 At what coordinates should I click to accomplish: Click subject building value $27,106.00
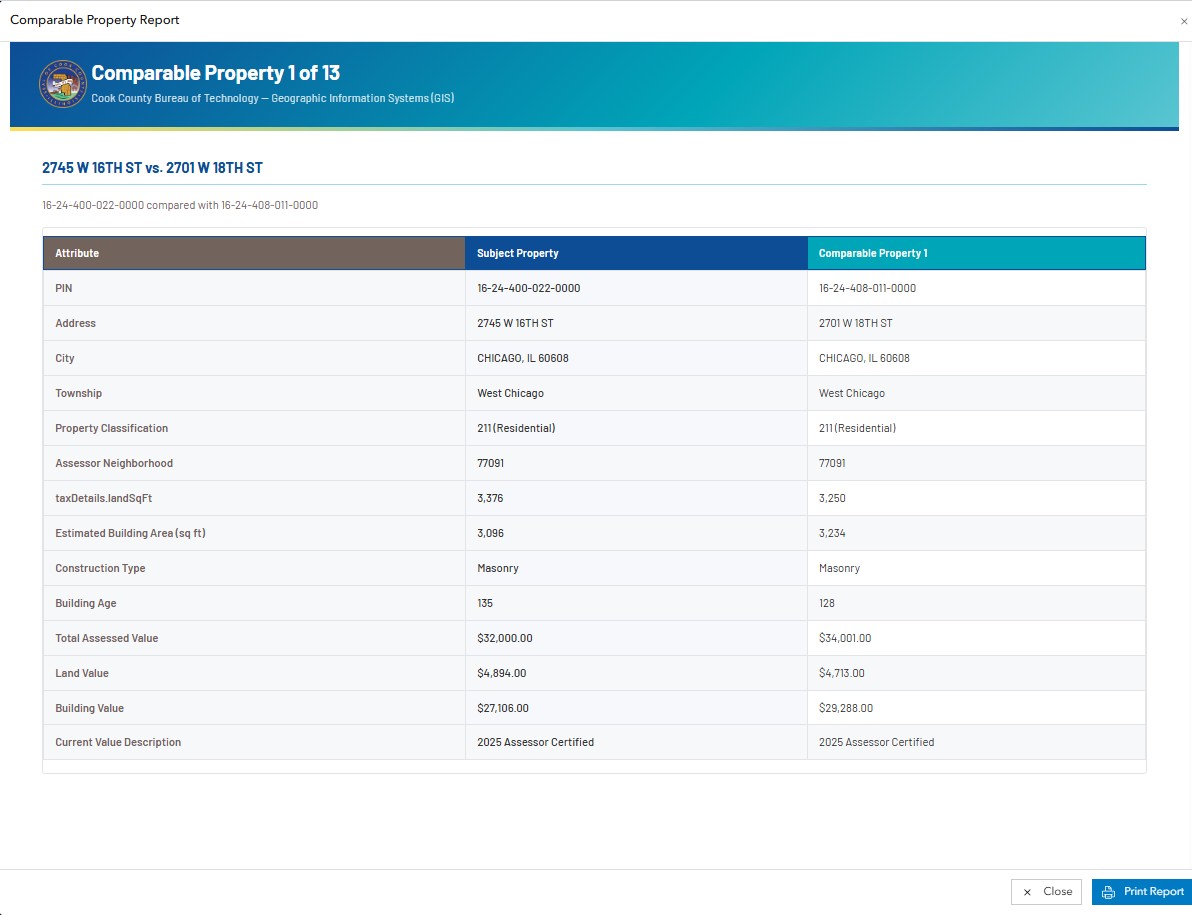coord(503,708)
